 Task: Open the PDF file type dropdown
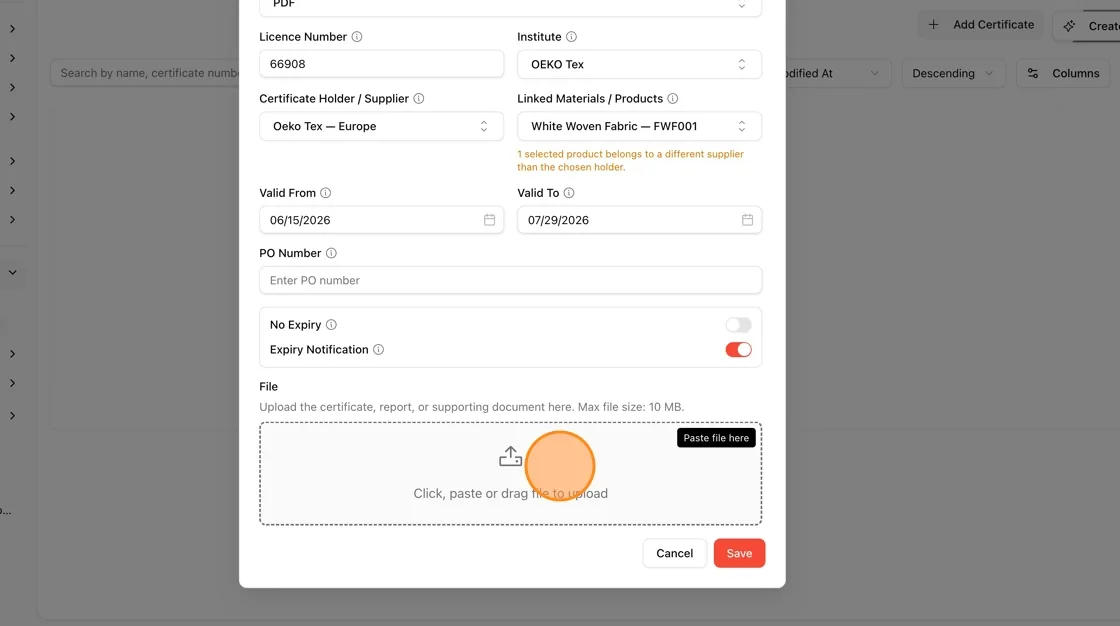[511, 6]
